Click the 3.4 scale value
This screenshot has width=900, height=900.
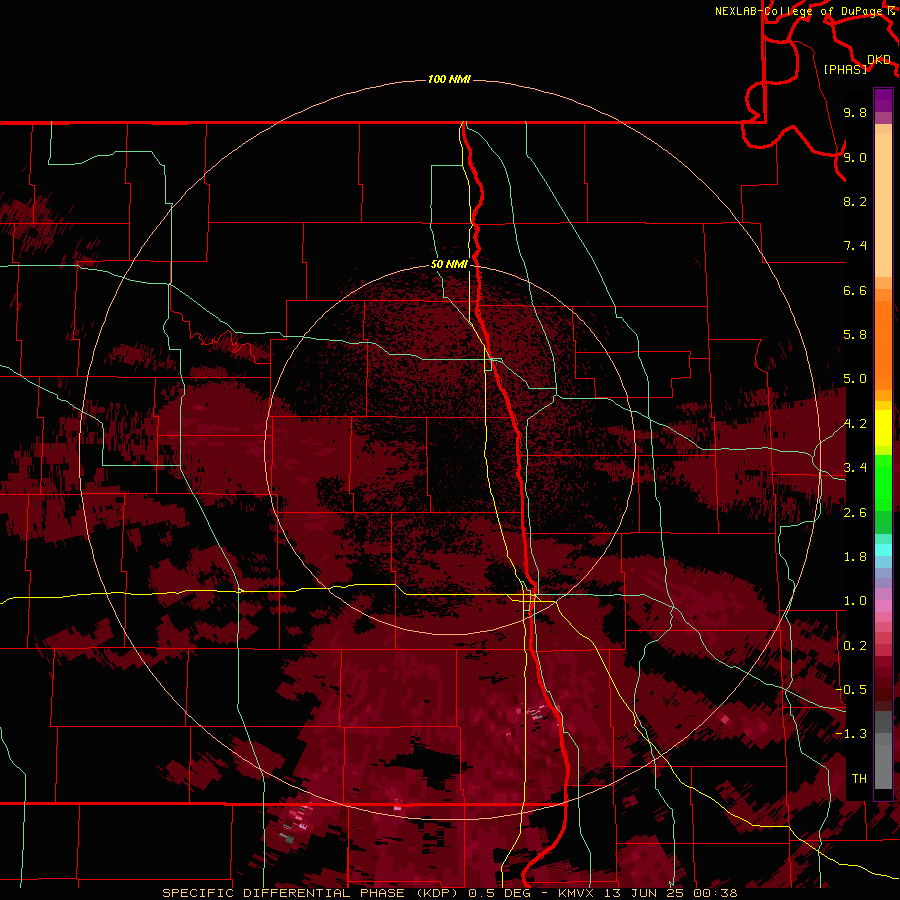coord(855,468)
